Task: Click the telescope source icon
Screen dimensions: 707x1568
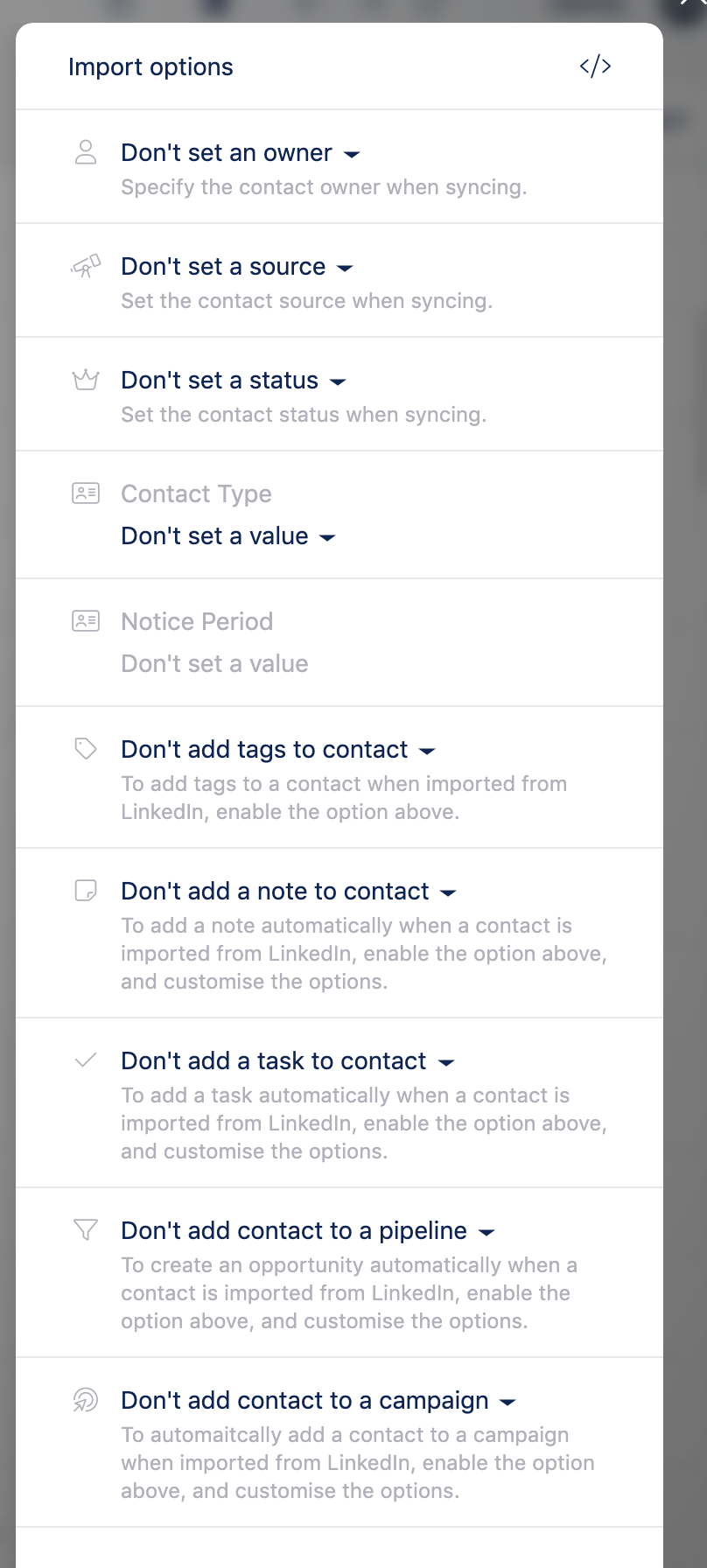Action: point(86,266)
